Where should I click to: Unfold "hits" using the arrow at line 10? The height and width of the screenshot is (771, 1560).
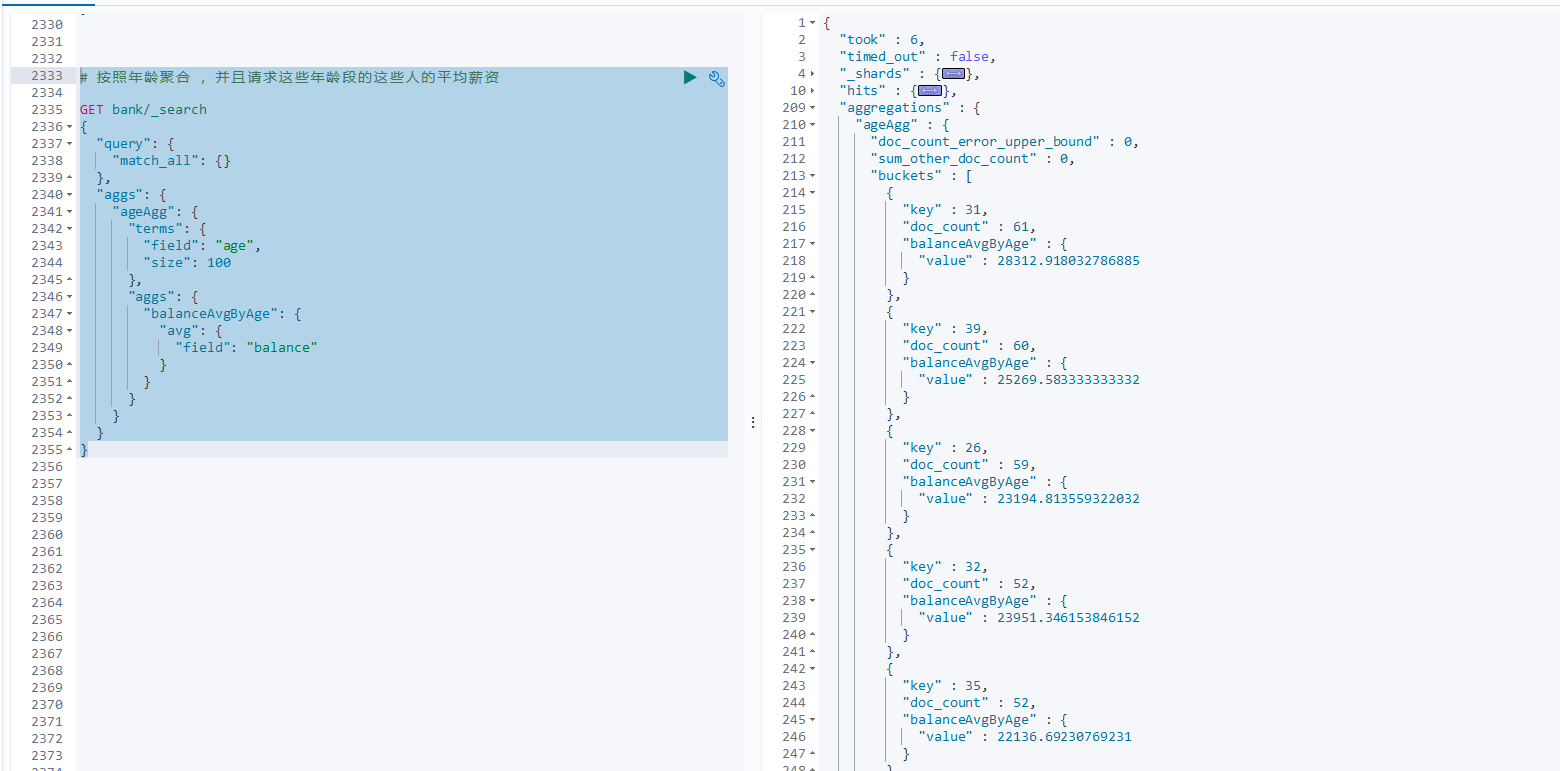(813, 91)
